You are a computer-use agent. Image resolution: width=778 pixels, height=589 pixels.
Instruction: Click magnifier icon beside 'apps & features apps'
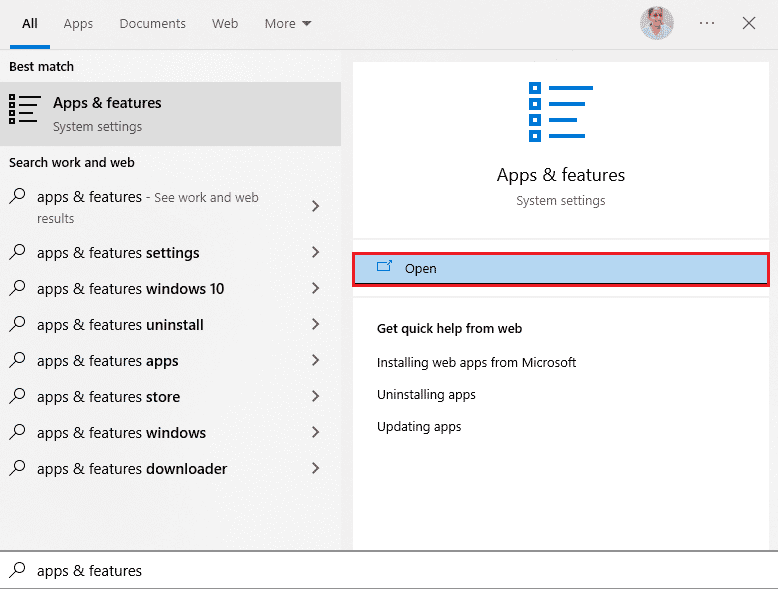coord(17,360)
